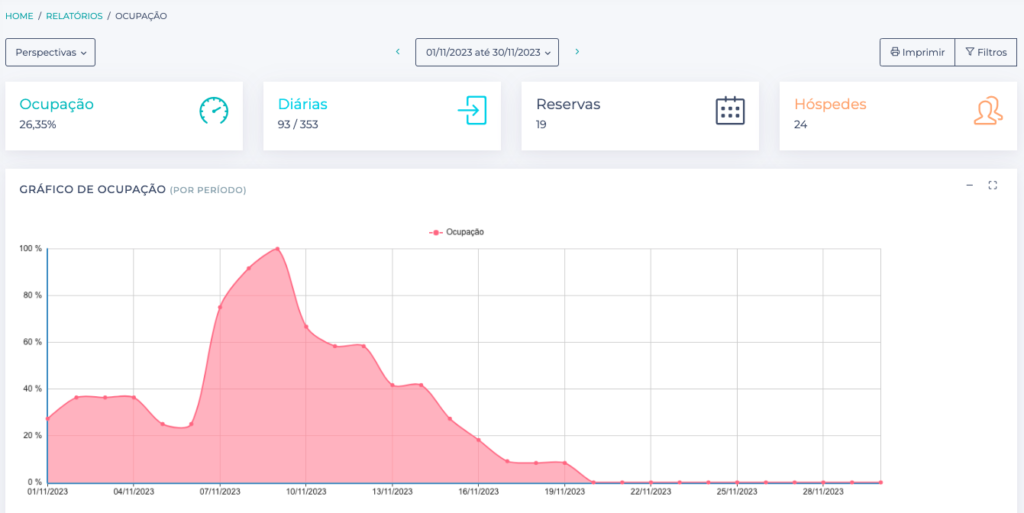Click the chart data point above 13/11/2023
This screenshot has height=513, width=1024.
click(392, 385)
